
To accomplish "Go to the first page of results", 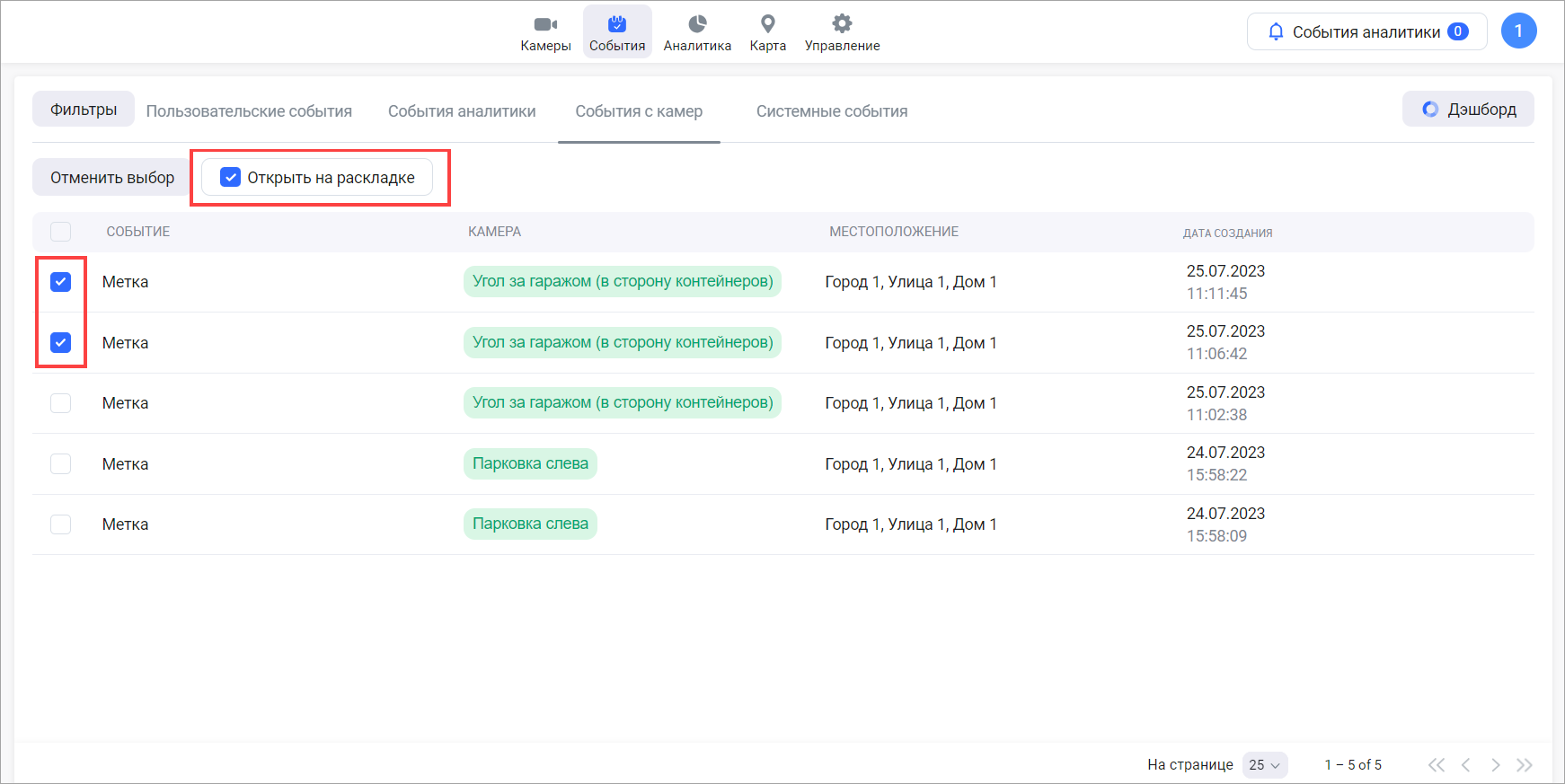I will pos(1437,765).
